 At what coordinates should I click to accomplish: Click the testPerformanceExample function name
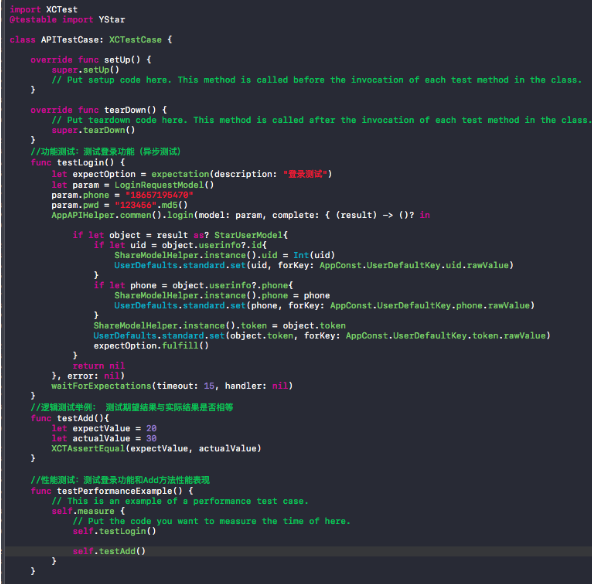coord(114,491)
